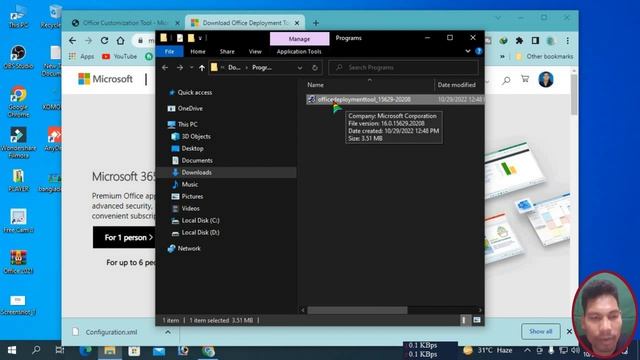Sort files by Date modified column
640x360 pixels.
[456, 85]
